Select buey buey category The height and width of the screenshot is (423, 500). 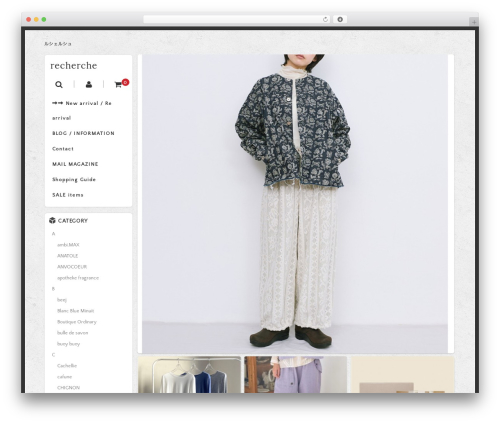pos(68,344)
